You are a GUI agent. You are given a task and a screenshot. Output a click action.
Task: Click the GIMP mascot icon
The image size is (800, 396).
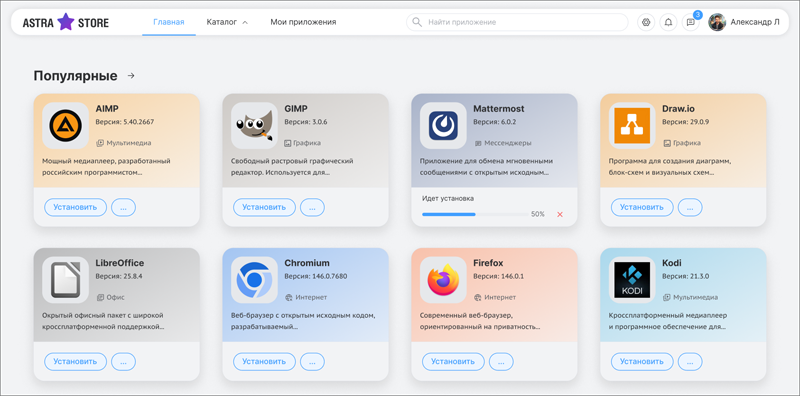coord(254,126)
